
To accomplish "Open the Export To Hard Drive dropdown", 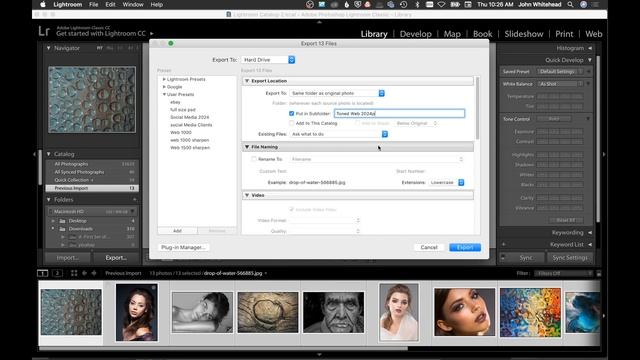I will (x=268, y=60).
